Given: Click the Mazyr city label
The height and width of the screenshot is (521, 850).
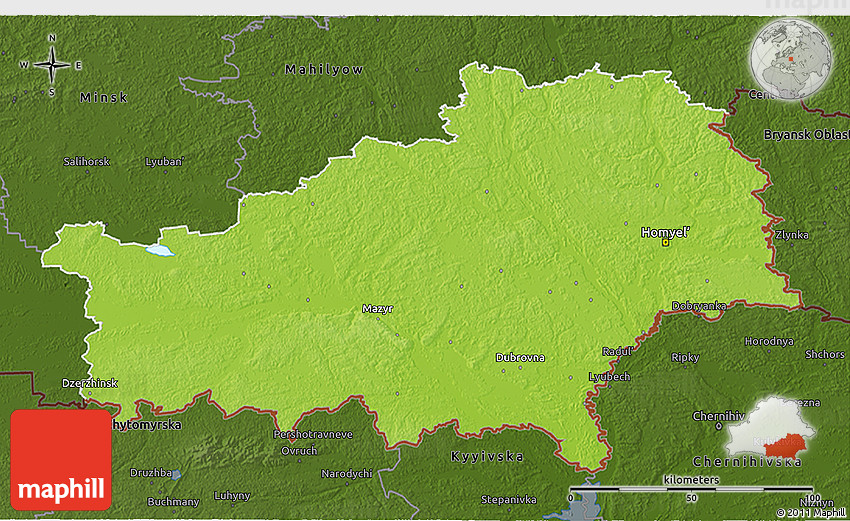Looking at the screenshot, I should coord(378,309).
